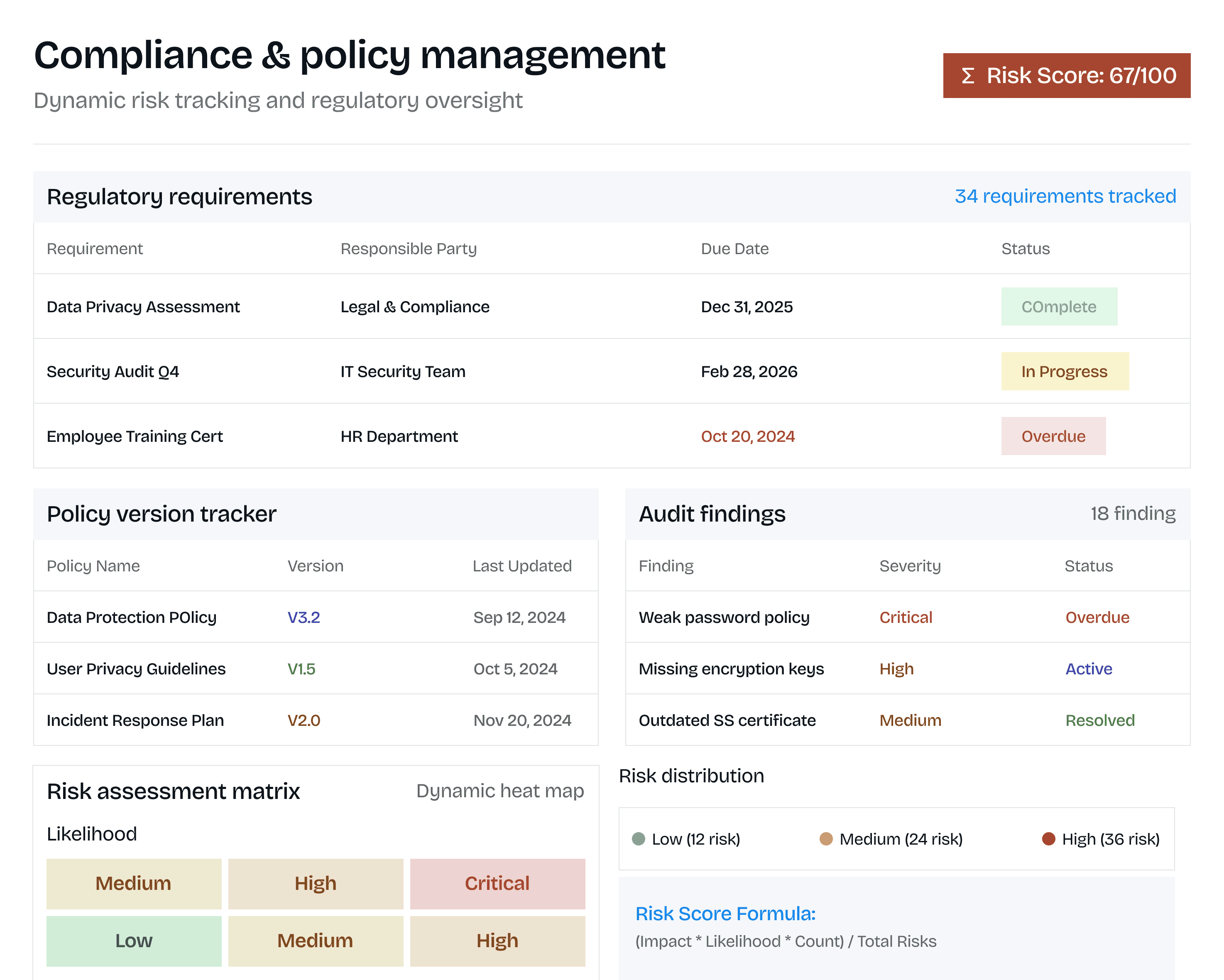This screenshot has width=1224, height=980.
Task: Click the Risk Score Formula heading
Action: (725, 914)
